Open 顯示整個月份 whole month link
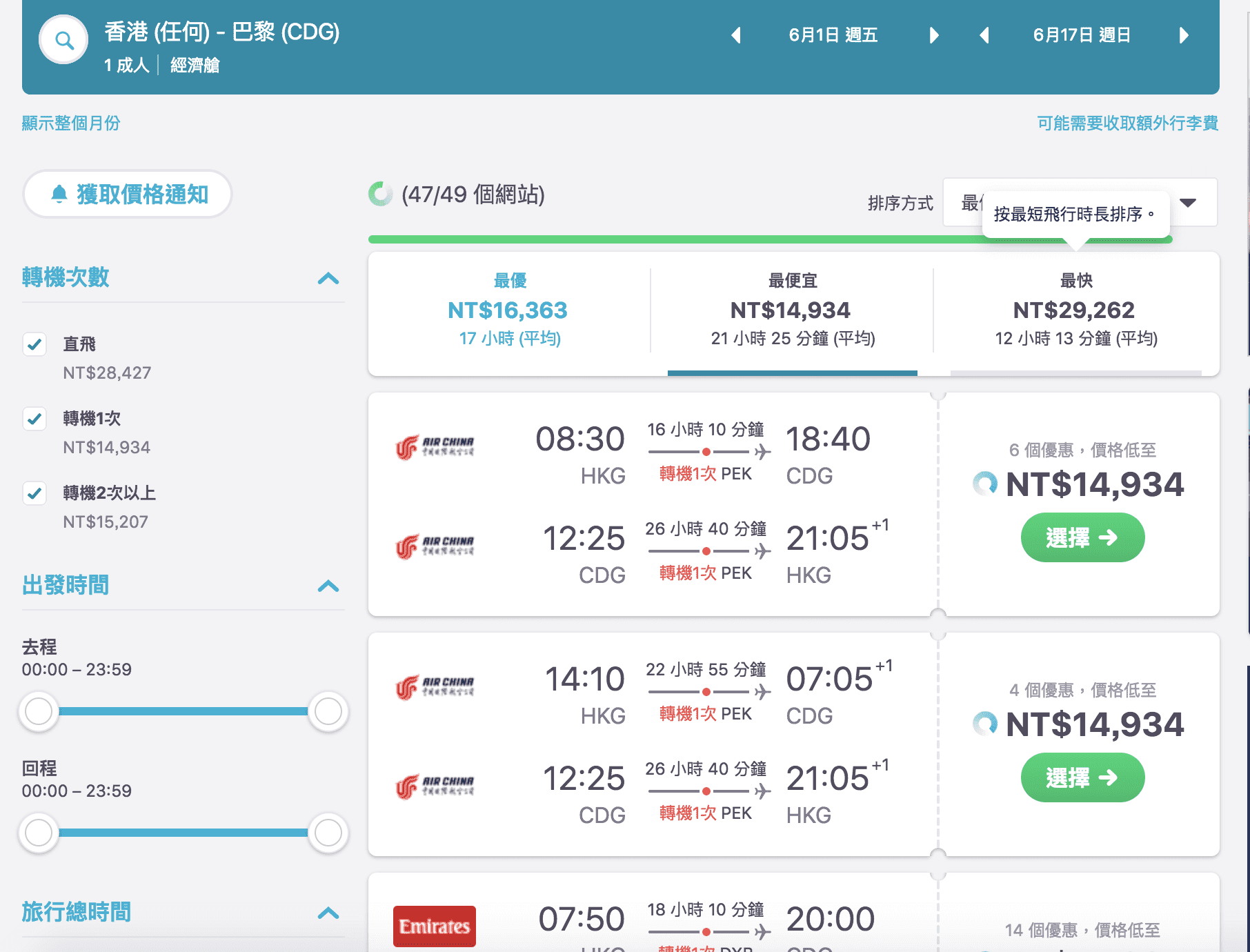1250x952 pixels. coord(71,123)
